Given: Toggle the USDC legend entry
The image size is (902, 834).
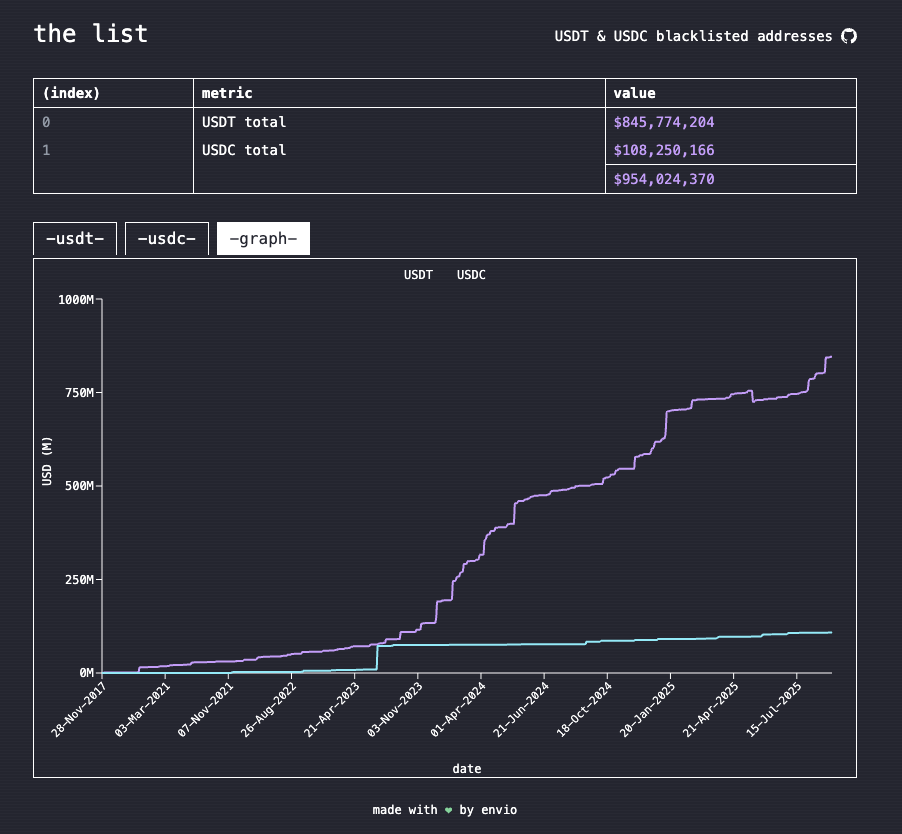Looking at the screenshot, I should pos(471,275).
